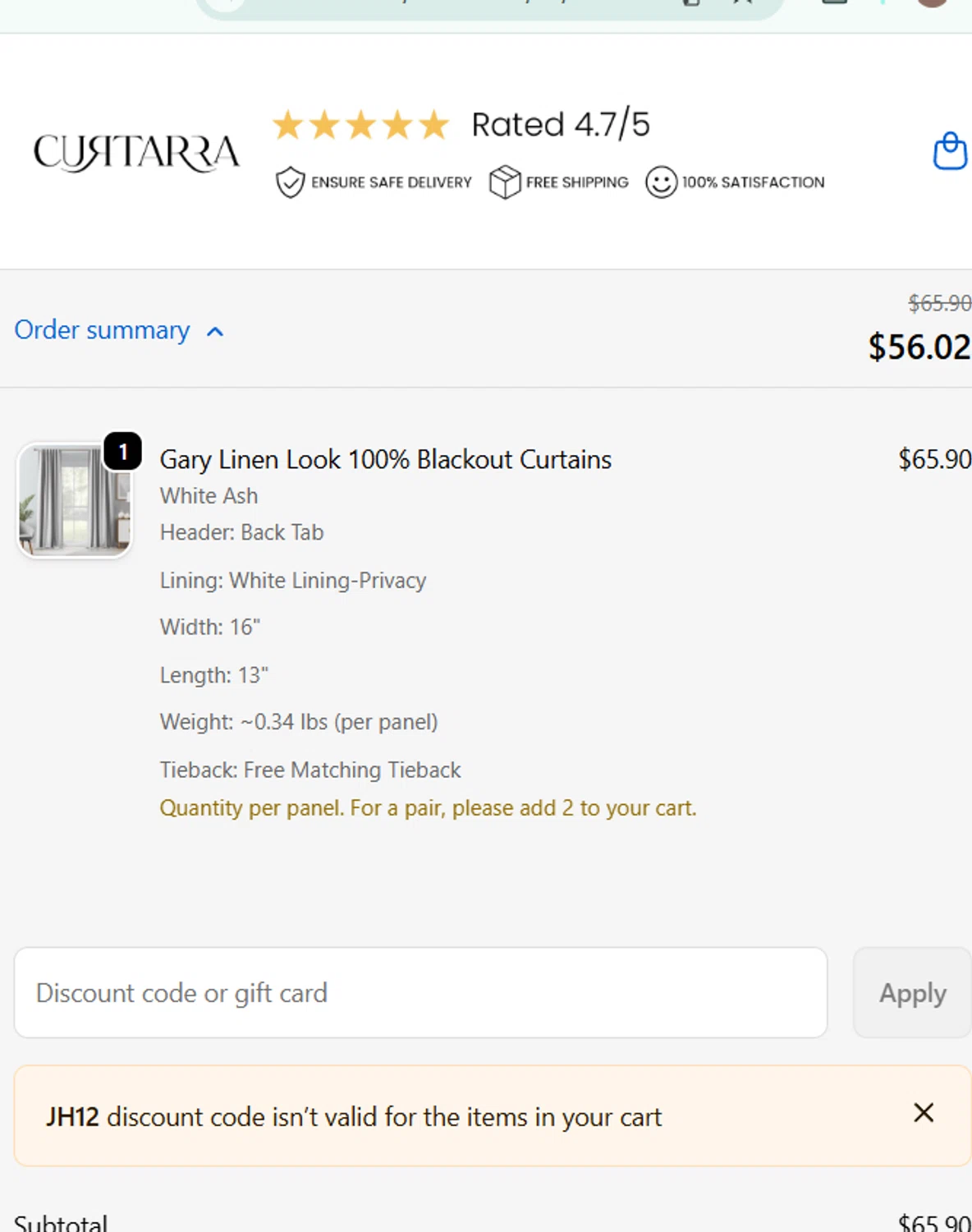Click the smiley satisfaction icon
This screenshot has height=1232, width=972.
[661, 182]
